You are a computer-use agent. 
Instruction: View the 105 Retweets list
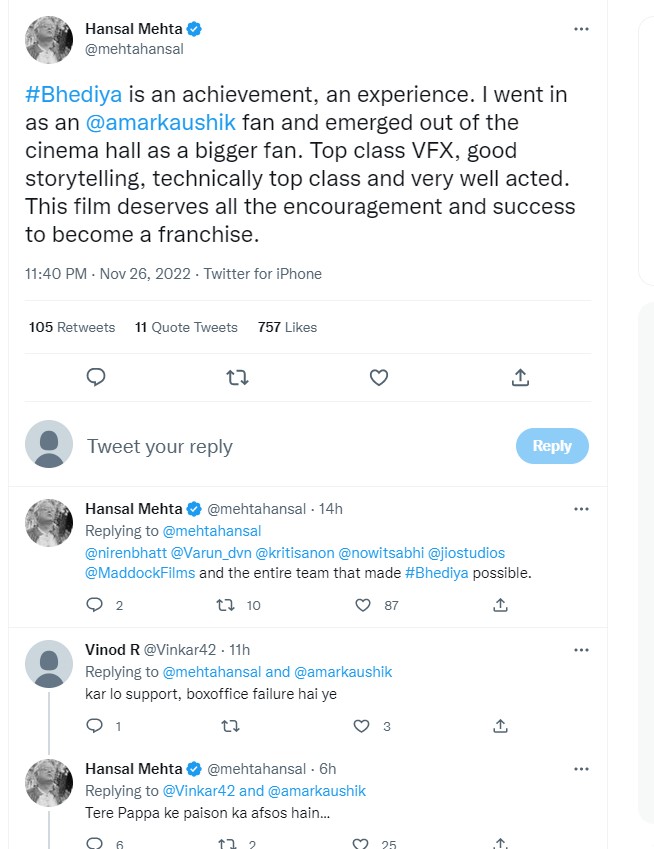coord(72,327)
